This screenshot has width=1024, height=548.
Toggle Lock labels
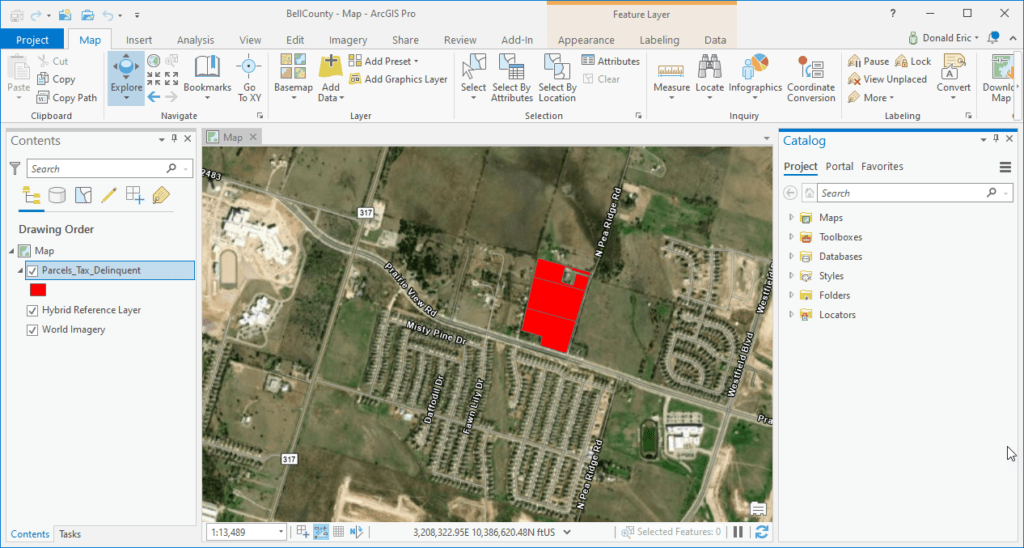point(913,61)
